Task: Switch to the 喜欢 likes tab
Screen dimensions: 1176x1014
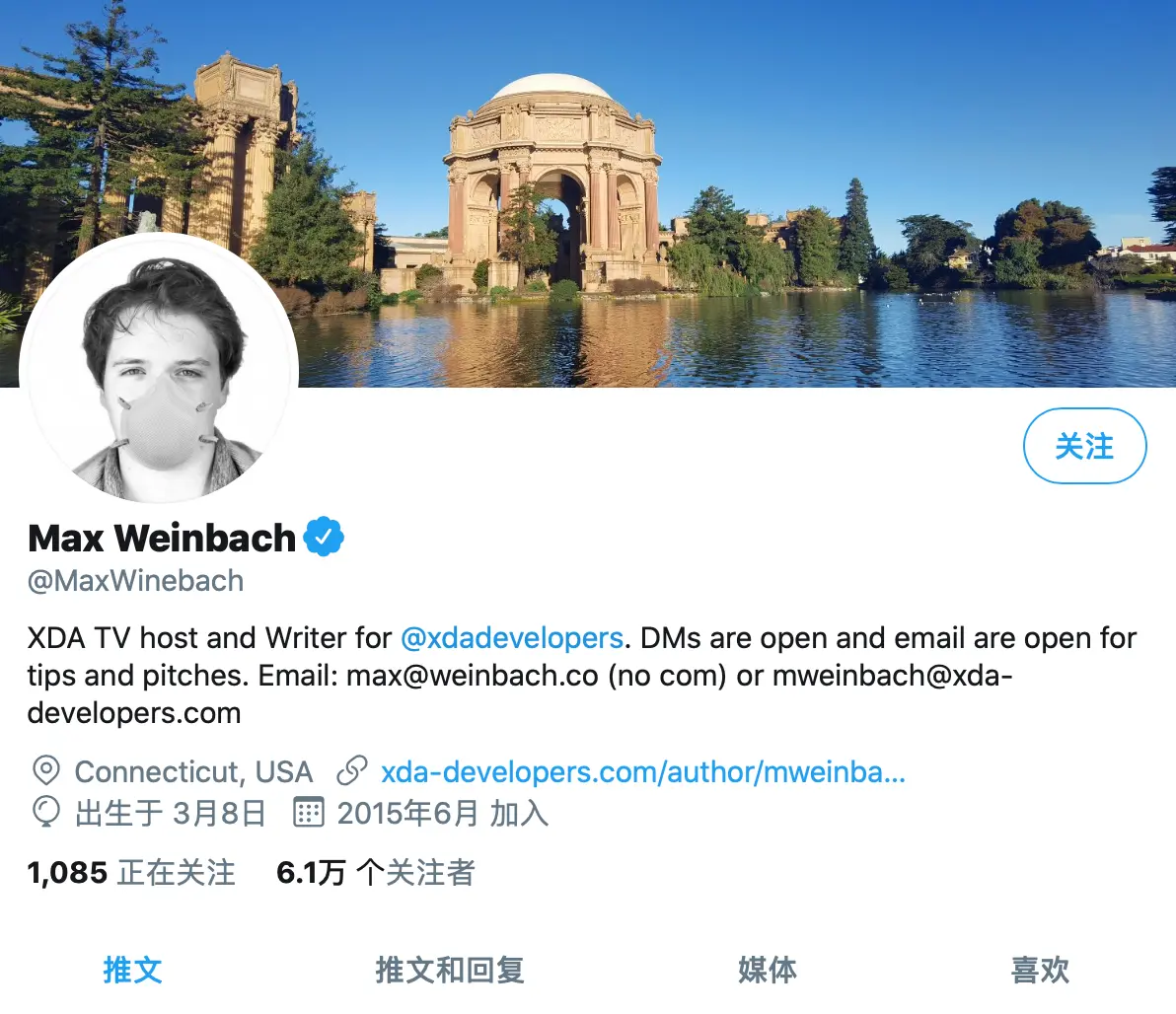Action: tap(1040, 970)
